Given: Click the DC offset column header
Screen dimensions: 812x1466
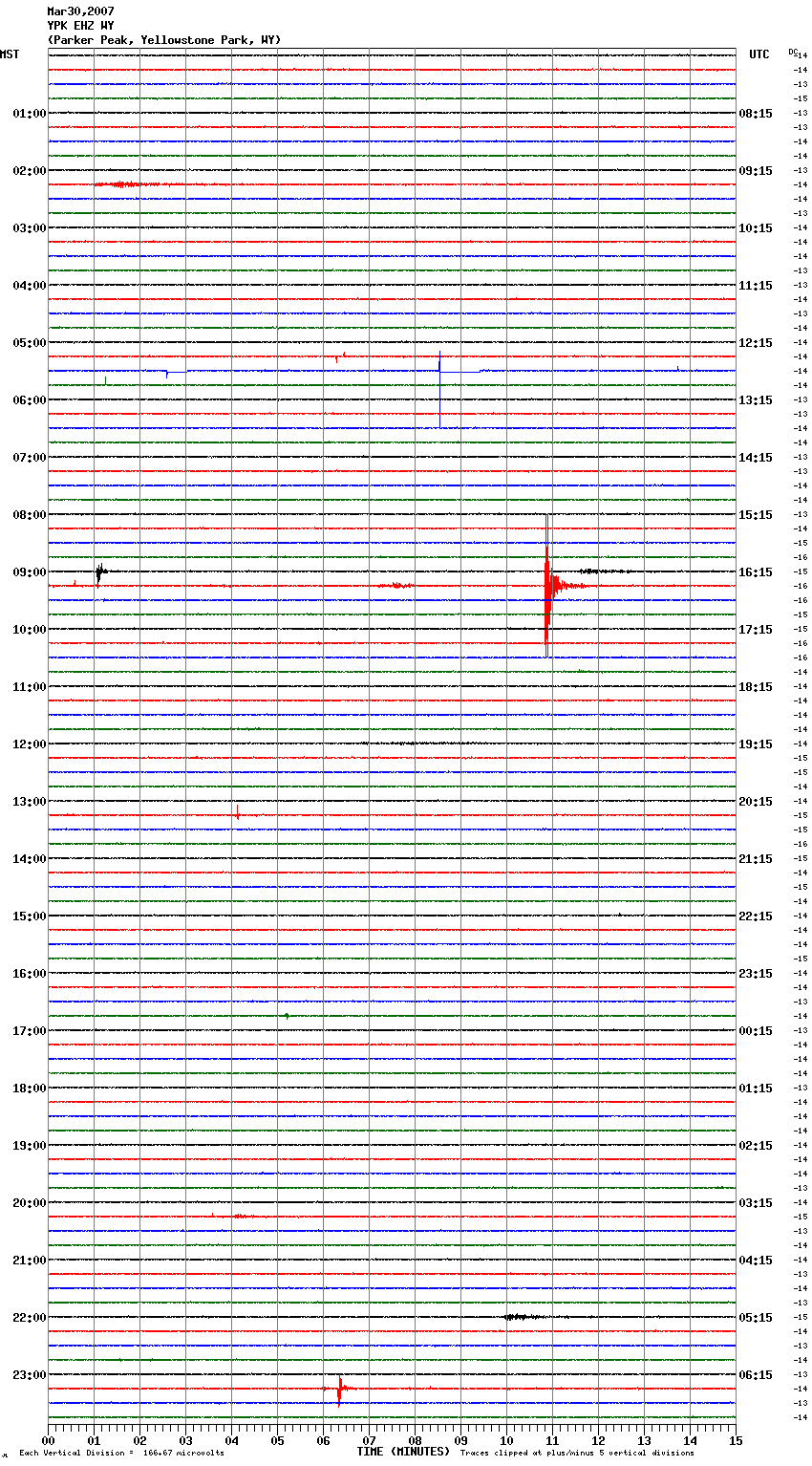Looking at the screenshot, I should pos(793,52).
